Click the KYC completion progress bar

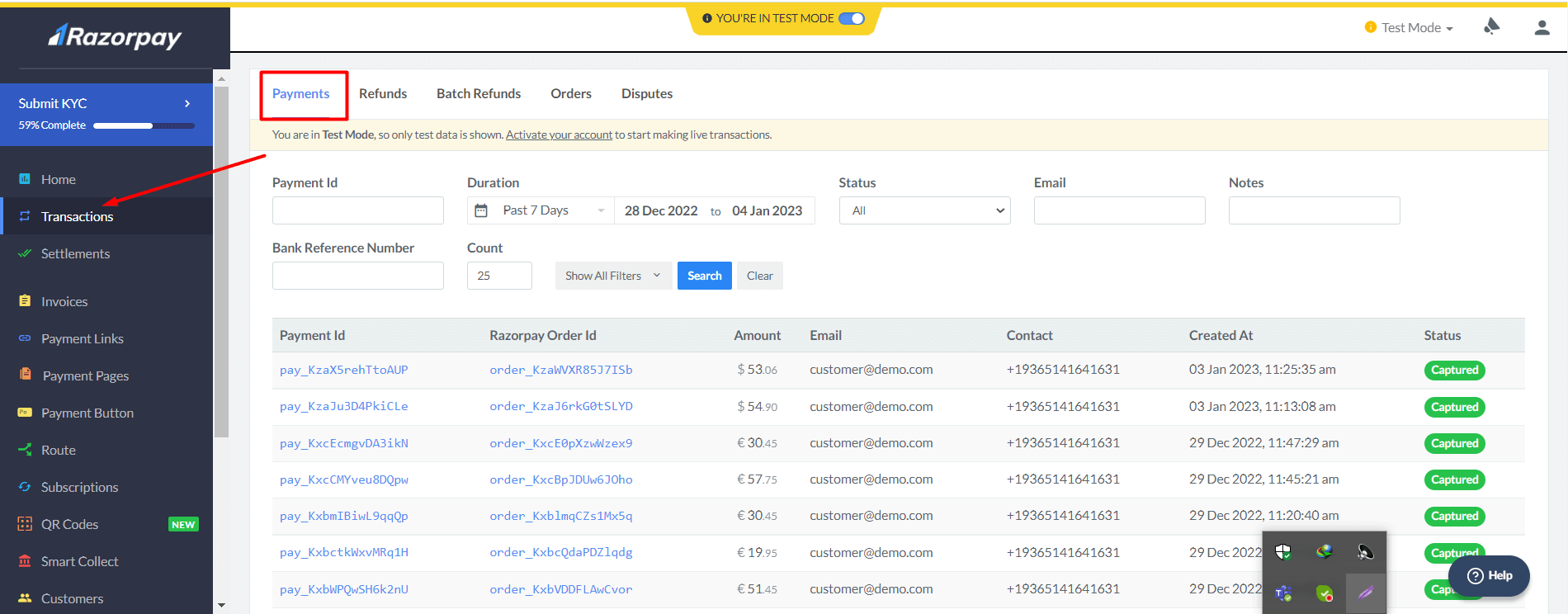(x=144, y=125)
